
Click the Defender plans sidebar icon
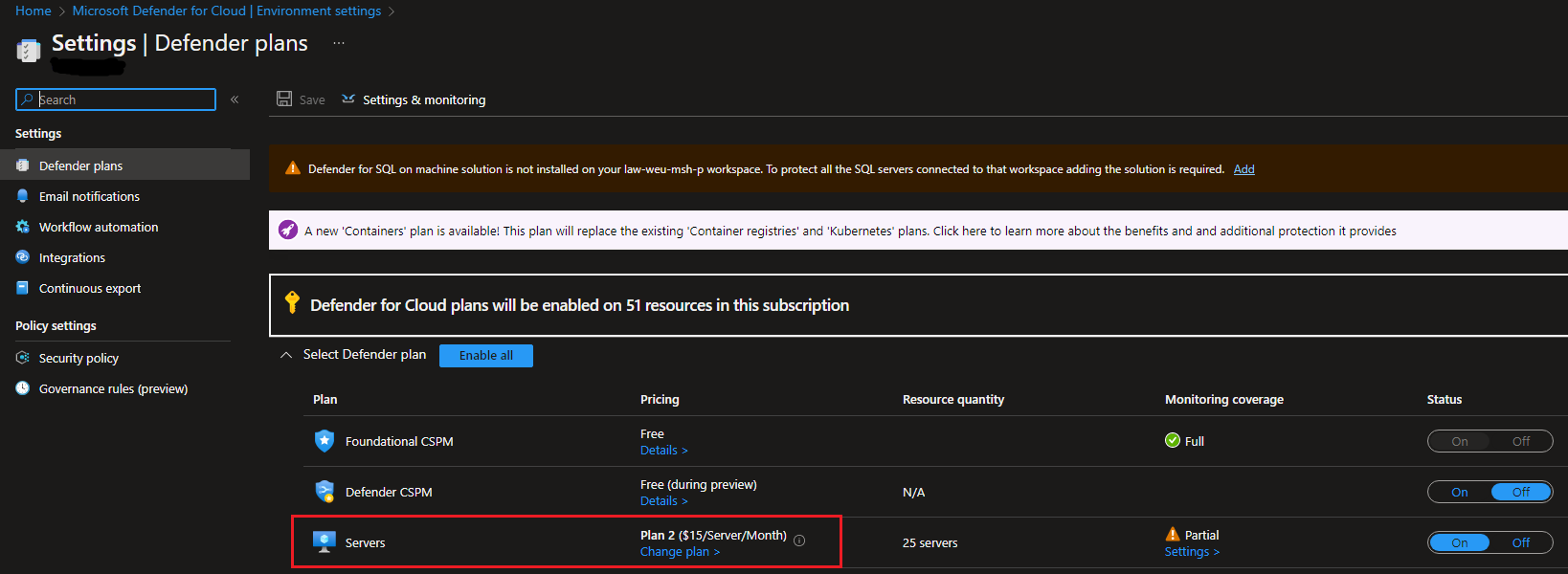(x=23, y=166)
